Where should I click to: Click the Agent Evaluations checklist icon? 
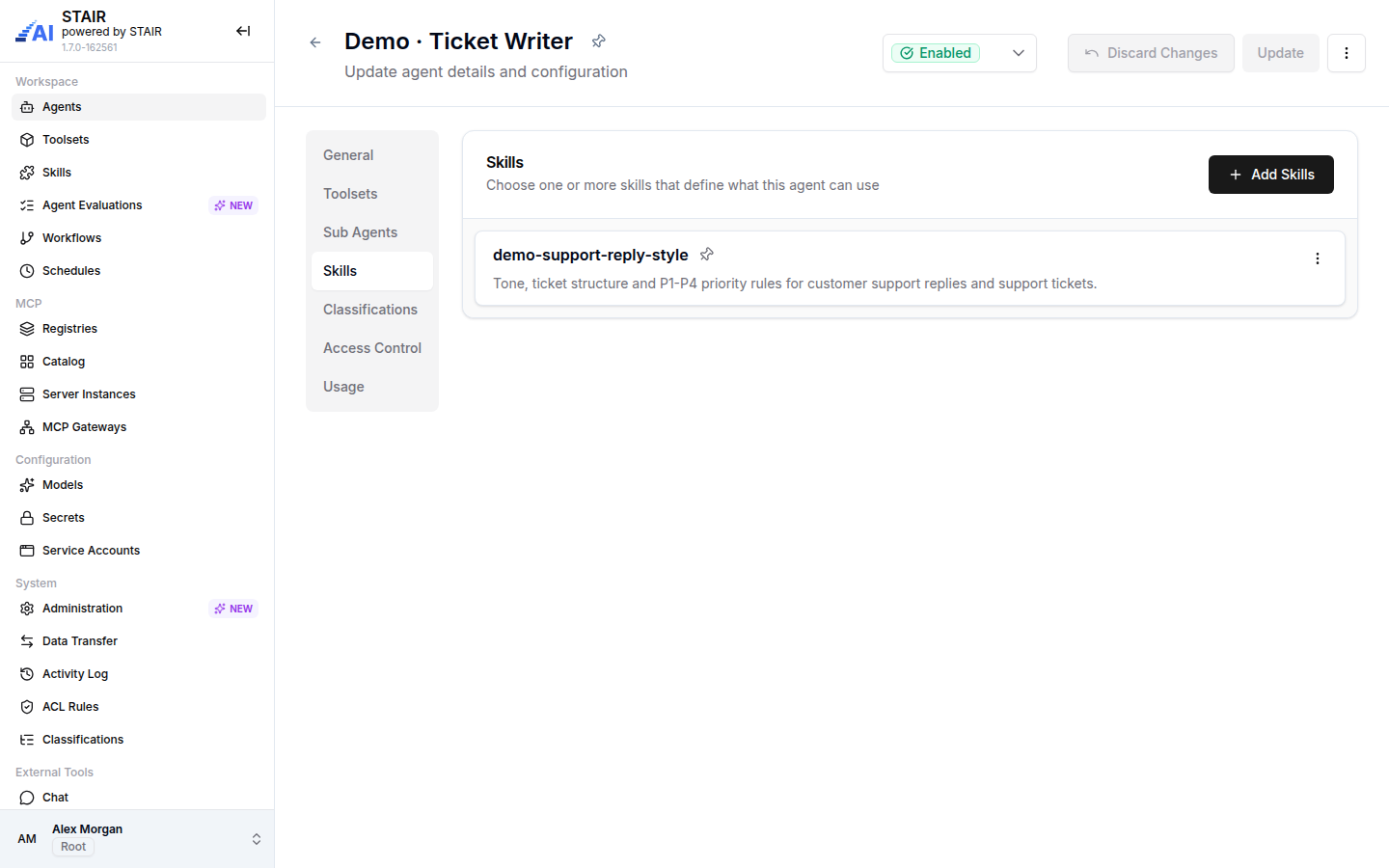tap(27, 205)
